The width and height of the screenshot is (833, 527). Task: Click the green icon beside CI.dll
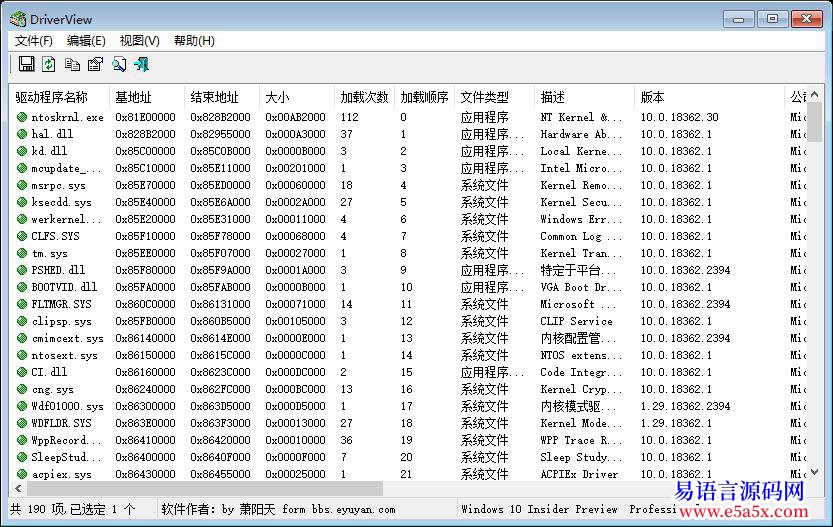[x=22, y=372]
